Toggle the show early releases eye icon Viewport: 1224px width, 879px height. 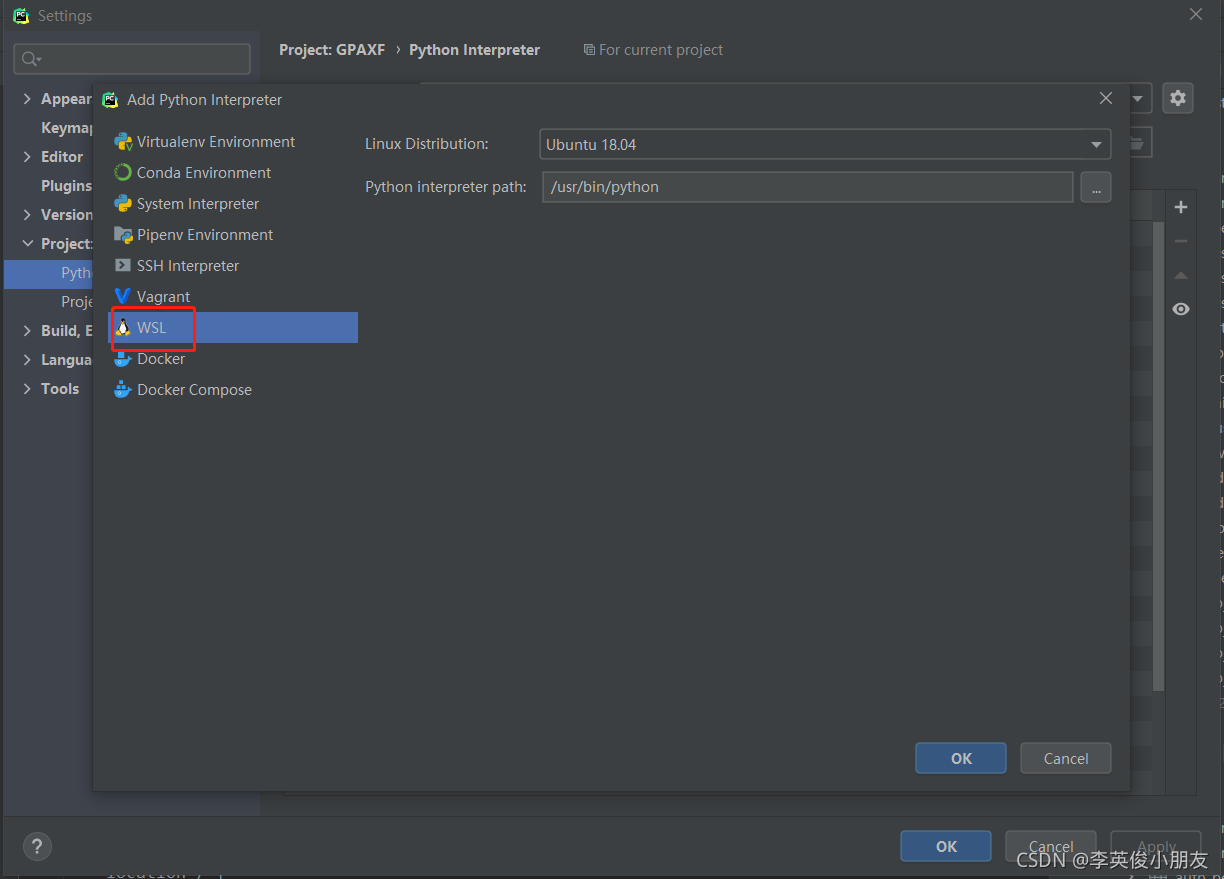[1181, 309]
